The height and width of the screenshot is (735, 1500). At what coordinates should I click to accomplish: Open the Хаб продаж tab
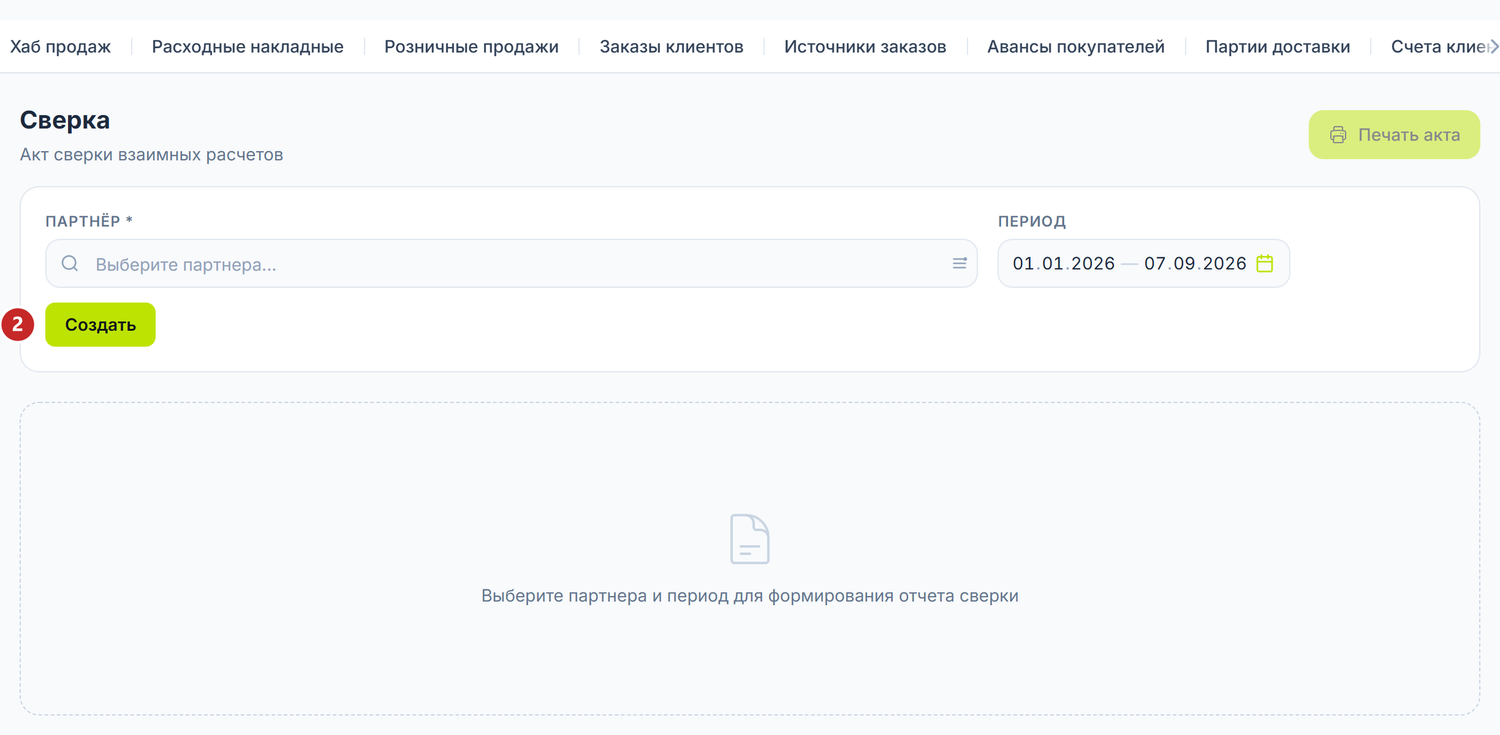pyautogui.click(x=60, y=46)
